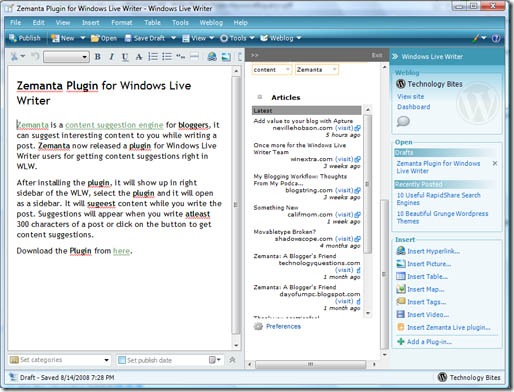Click the paintbrush color scheme icon
This screenshot has height=392, width=514.
click(477, 38)
